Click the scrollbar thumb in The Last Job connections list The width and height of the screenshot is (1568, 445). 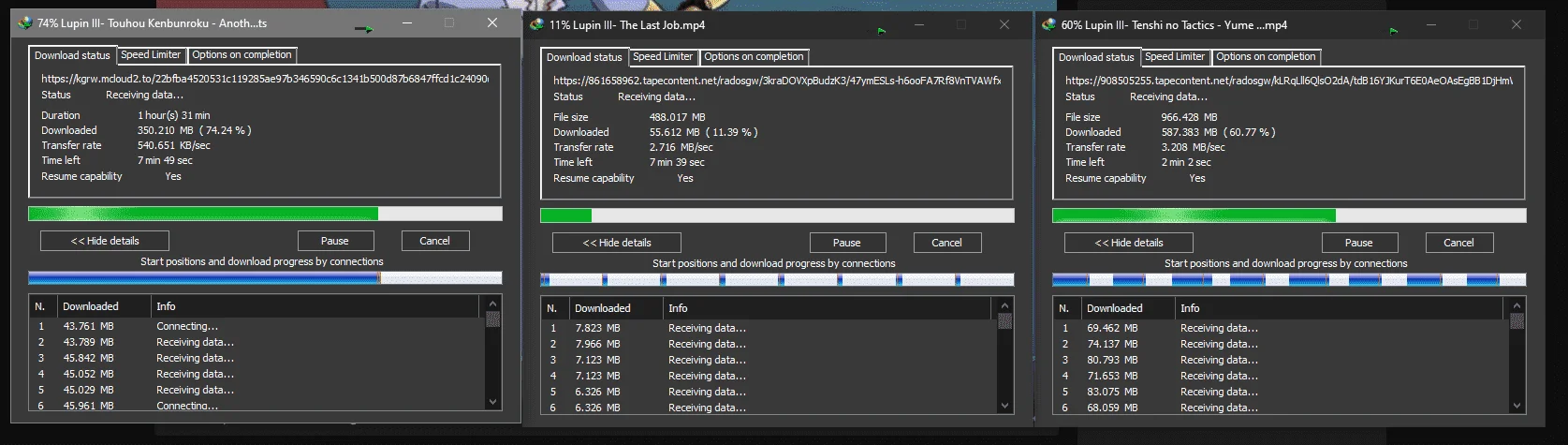(1005, 321)
